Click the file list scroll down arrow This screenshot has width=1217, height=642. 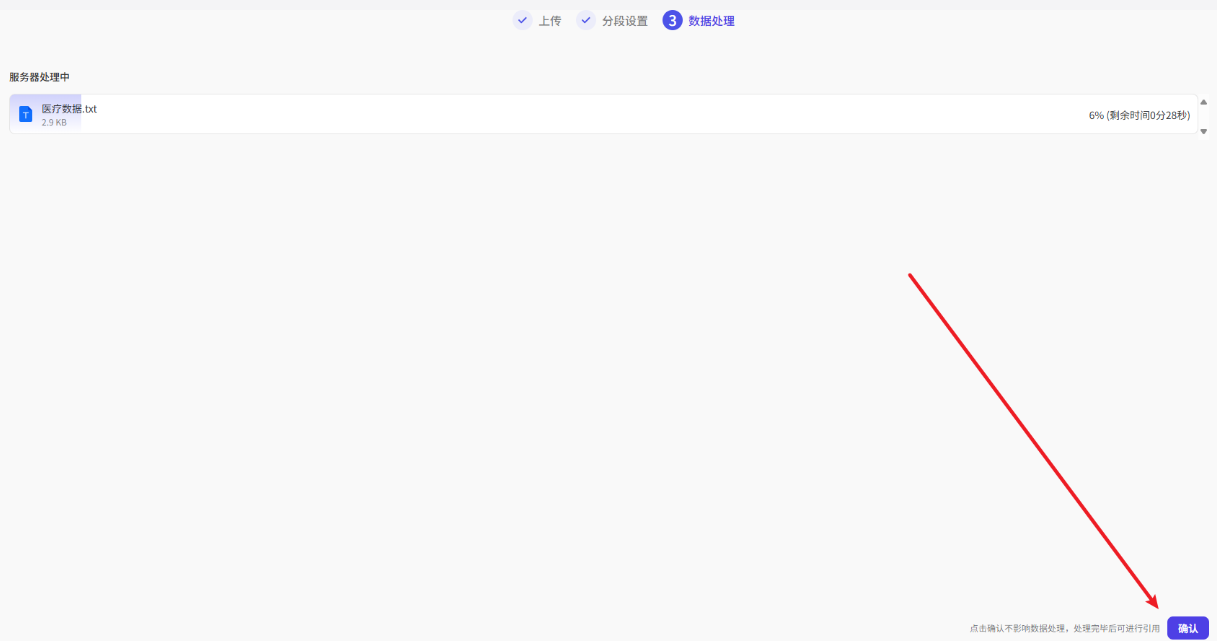[1203, 131]
